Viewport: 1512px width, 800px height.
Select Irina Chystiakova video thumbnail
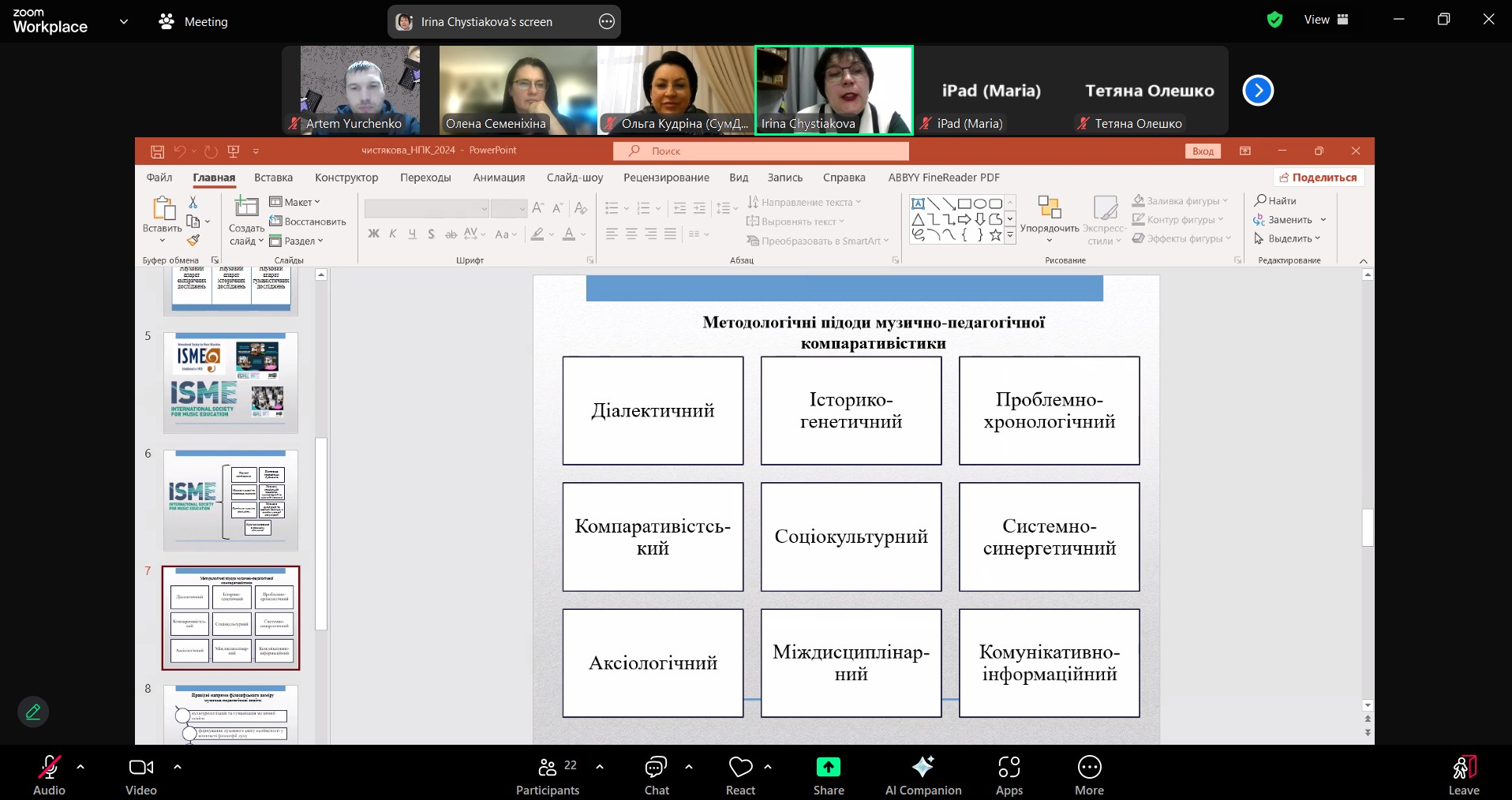[x=834, y=90]
